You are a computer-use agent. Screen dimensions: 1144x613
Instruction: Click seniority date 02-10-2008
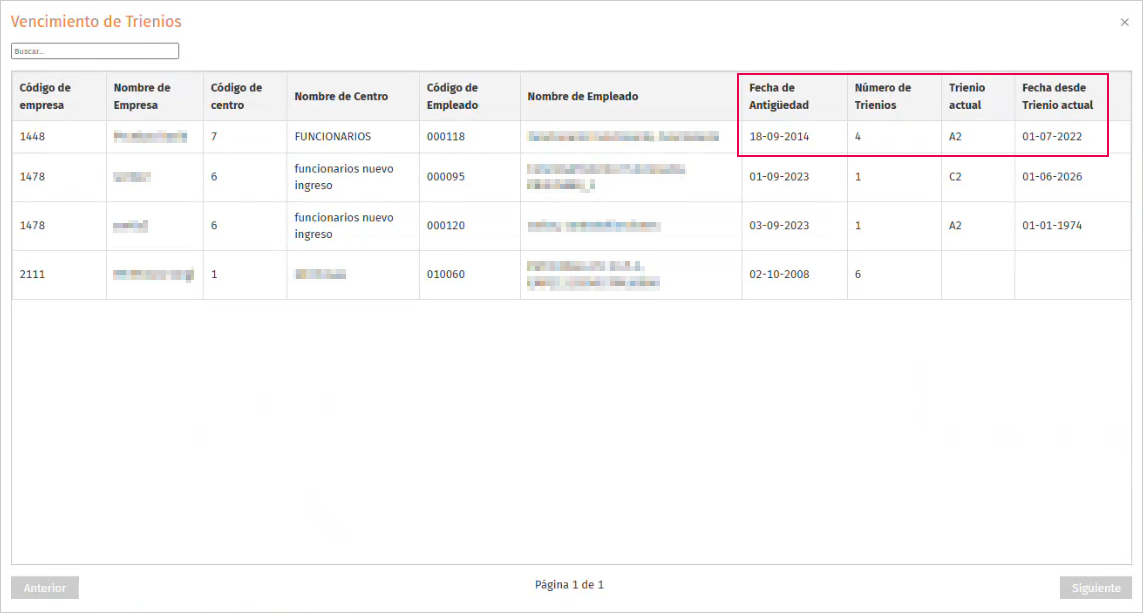tap(779, 274)
